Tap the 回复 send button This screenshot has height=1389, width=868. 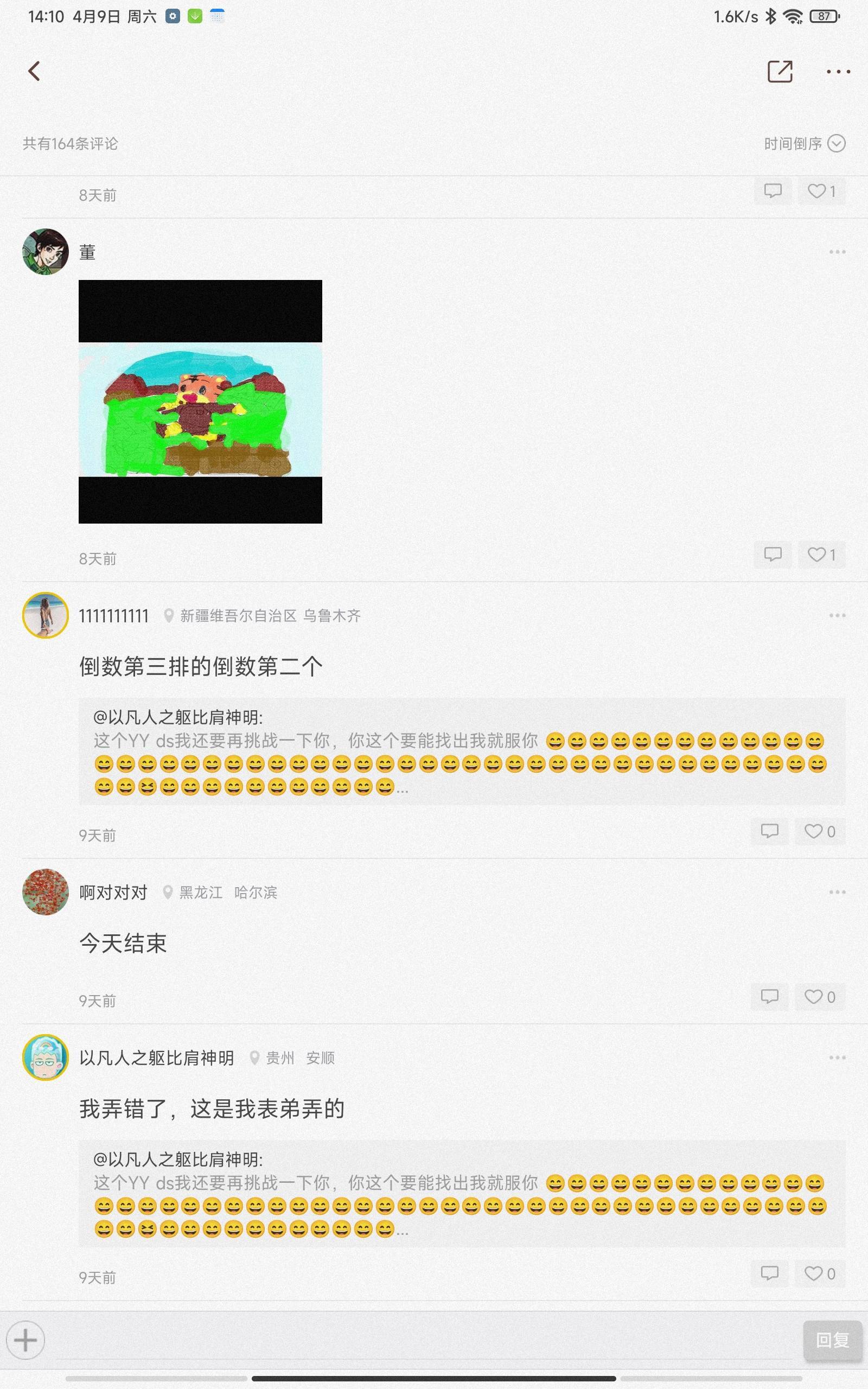pos(832,1340)
